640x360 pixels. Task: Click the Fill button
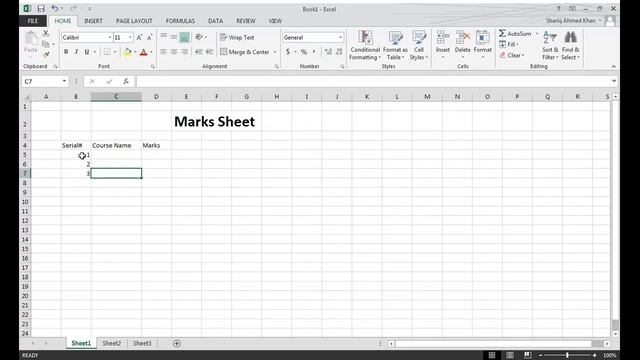click(x=509, y=44)
